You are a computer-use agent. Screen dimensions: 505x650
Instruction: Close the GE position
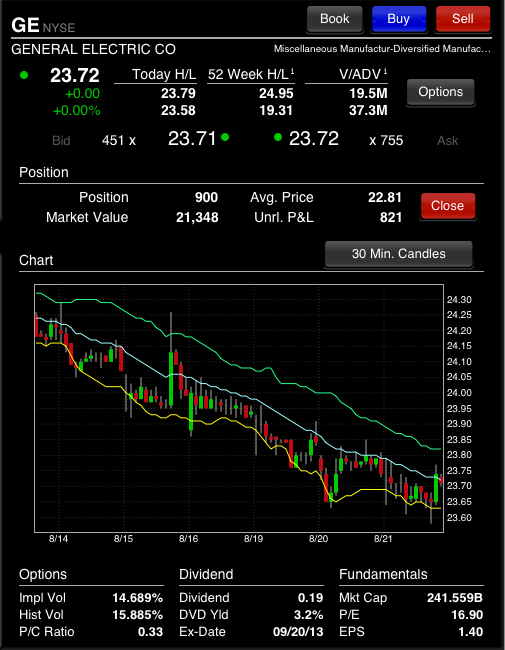pyautogui.click(x=447, y=206)
